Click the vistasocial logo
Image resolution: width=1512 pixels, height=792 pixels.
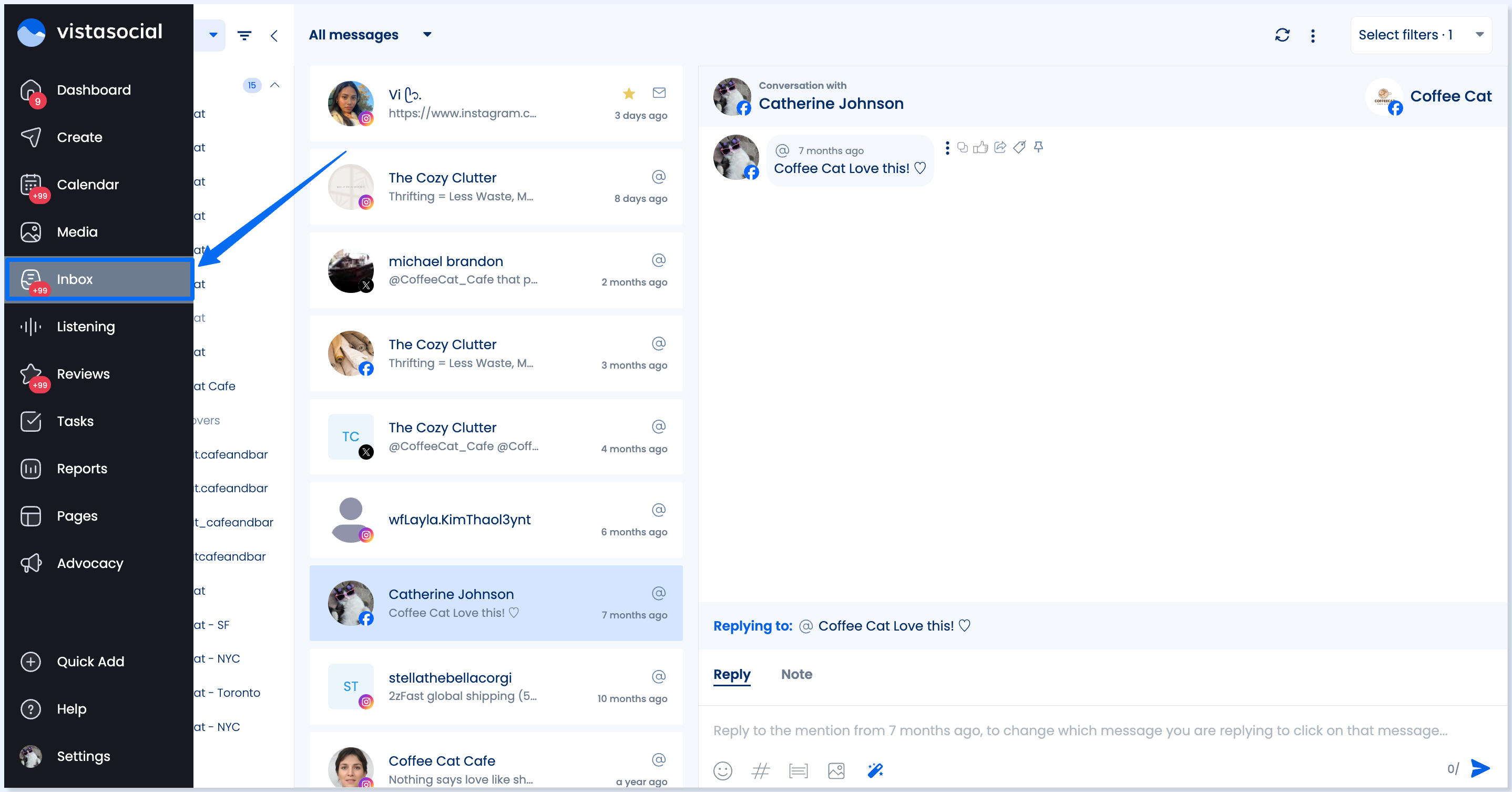click(90, 32)
